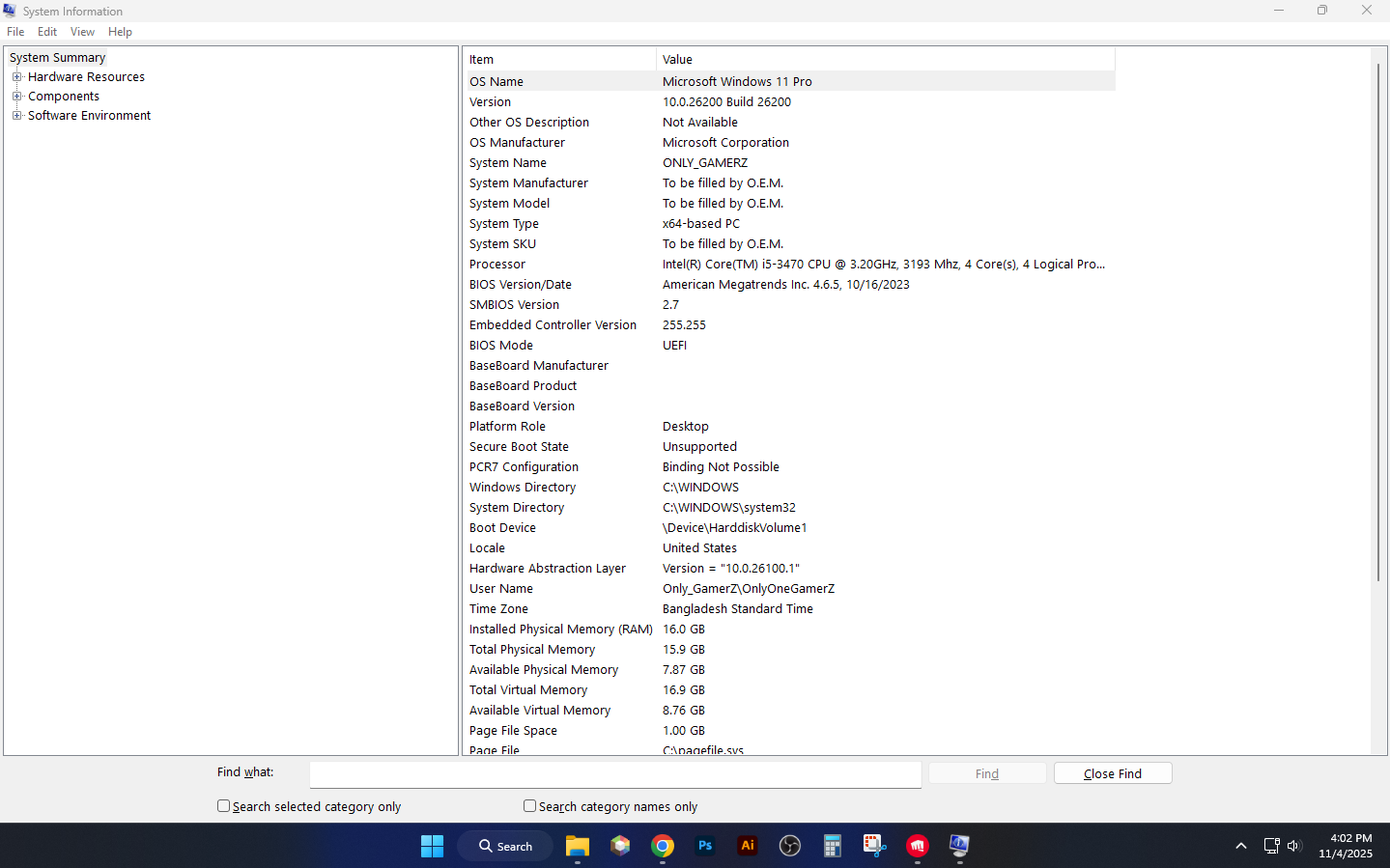
Task: Open the taskbar Search box
Action: coord(505,846)
